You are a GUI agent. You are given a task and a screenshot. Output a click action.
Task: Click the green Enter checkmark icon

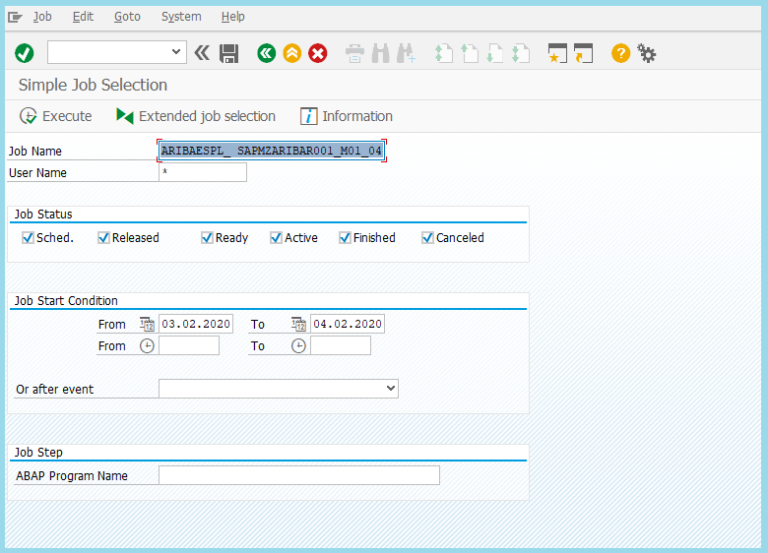[24, 53]
